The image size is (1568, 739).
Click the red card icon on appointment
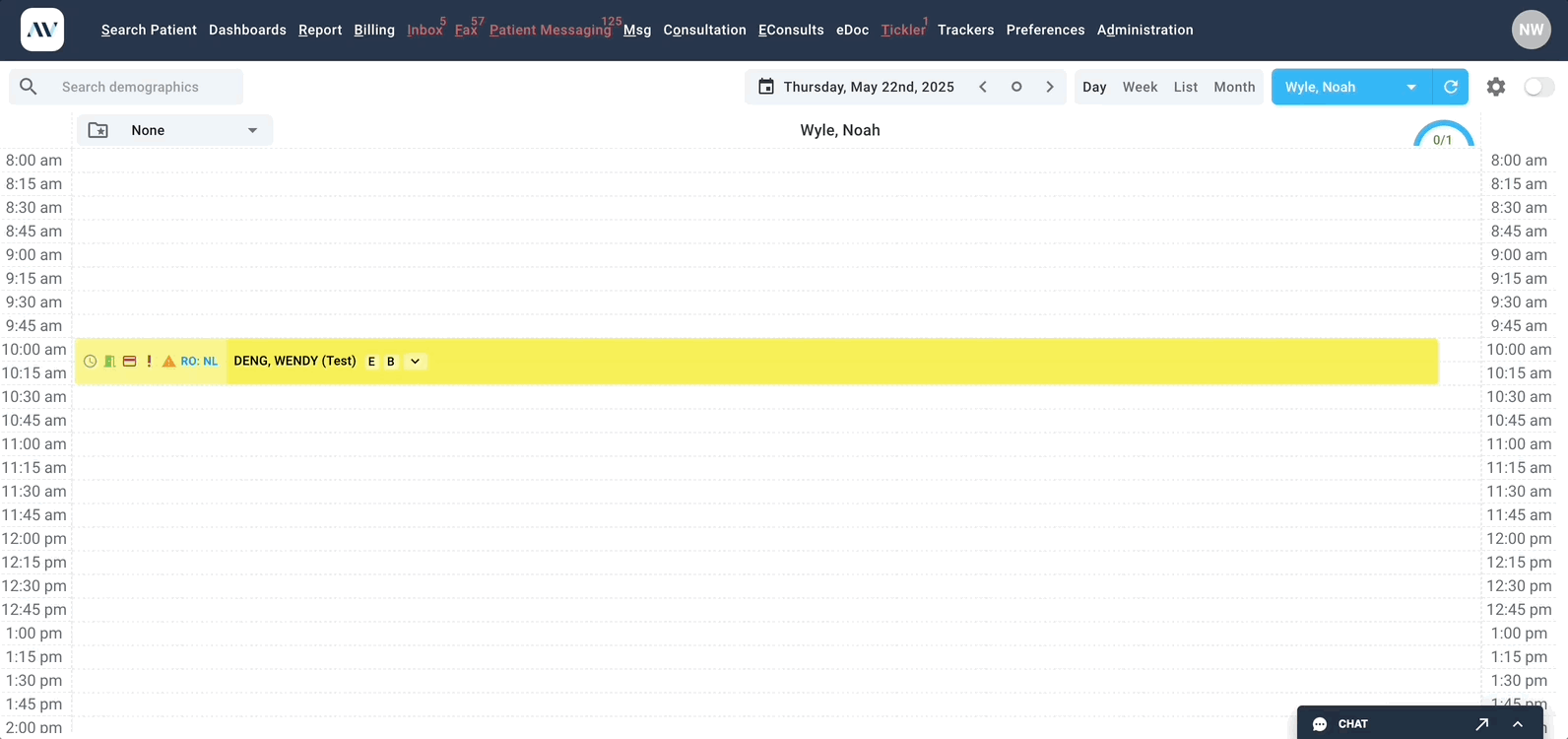(129, 362)
